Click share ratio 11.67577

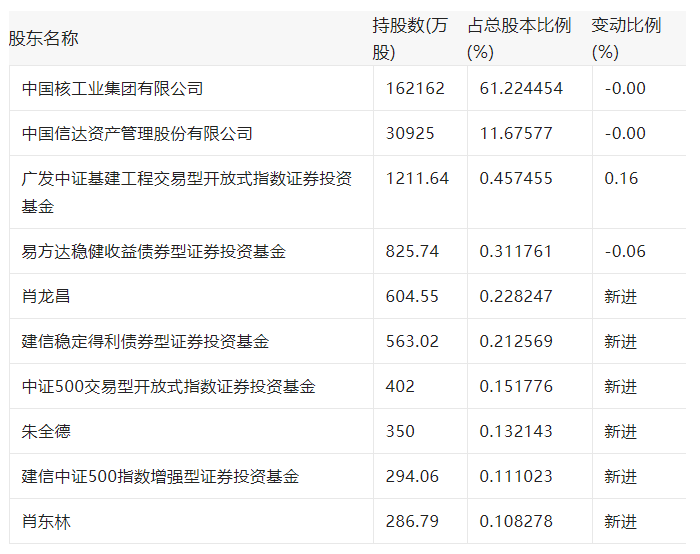[x=516, y=133]
